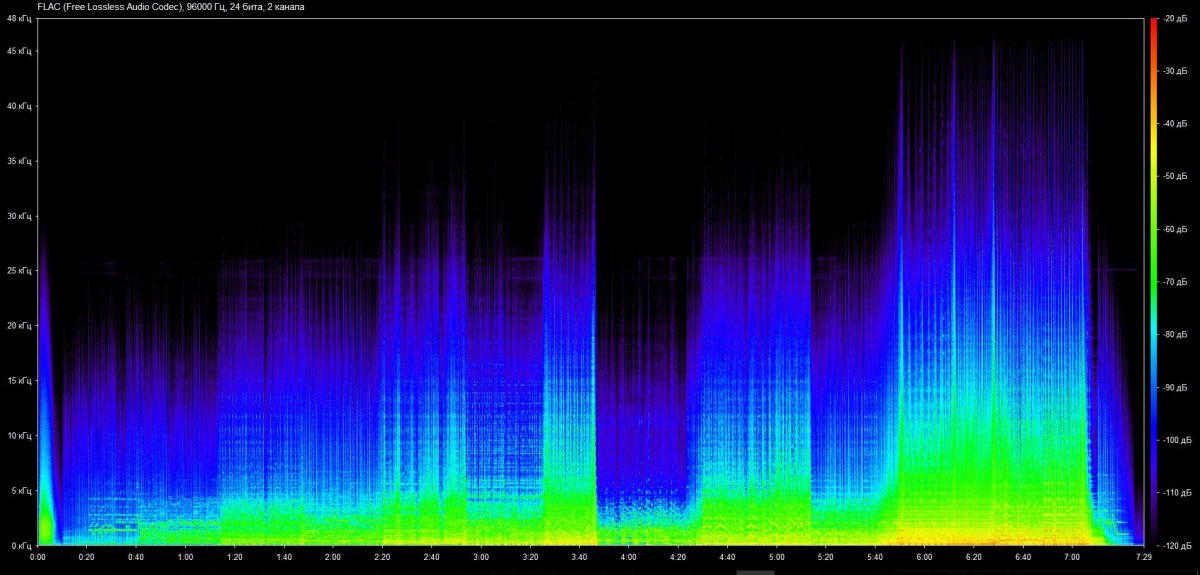
Task: Click the -30 дБ level scale label
Action: pos(1176,72)
